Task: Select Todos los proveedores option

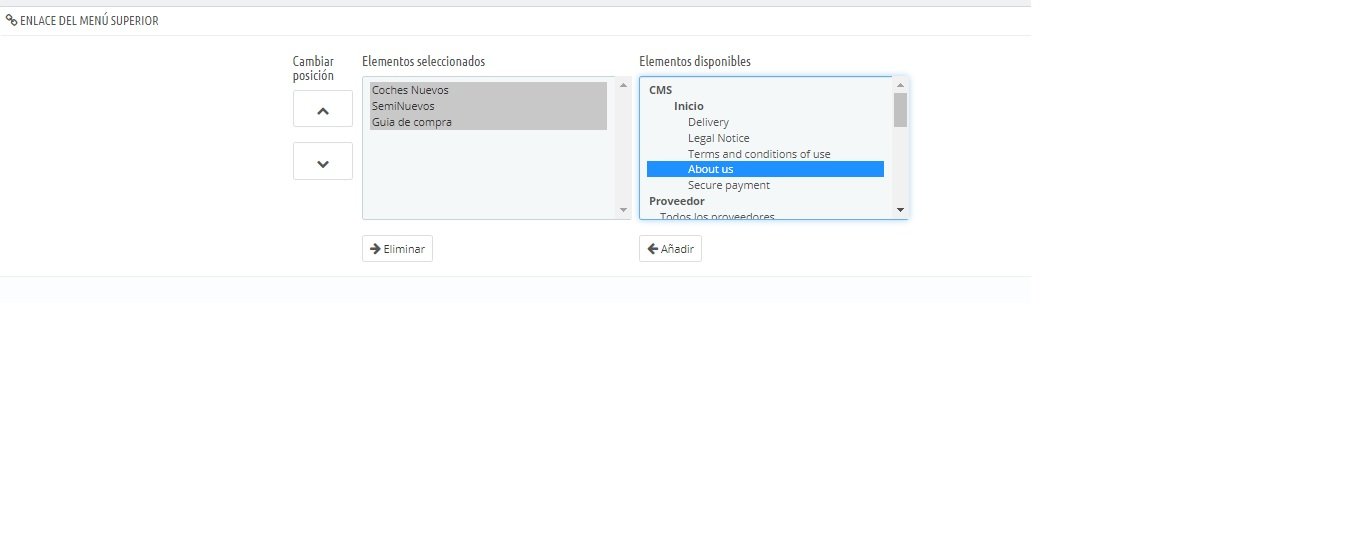Action: point(765,214)
